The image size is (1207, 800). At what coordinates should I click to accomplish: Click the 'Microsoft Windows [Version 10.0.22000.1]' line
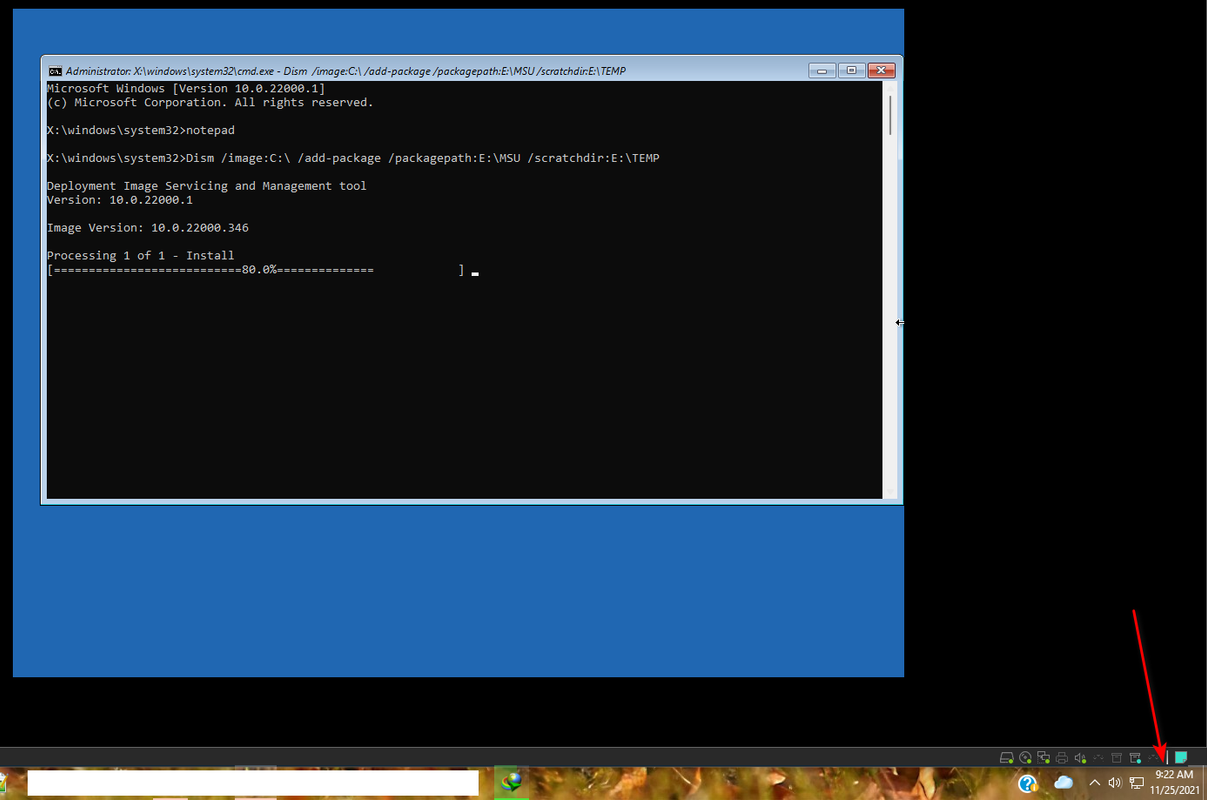click(185, 89)
